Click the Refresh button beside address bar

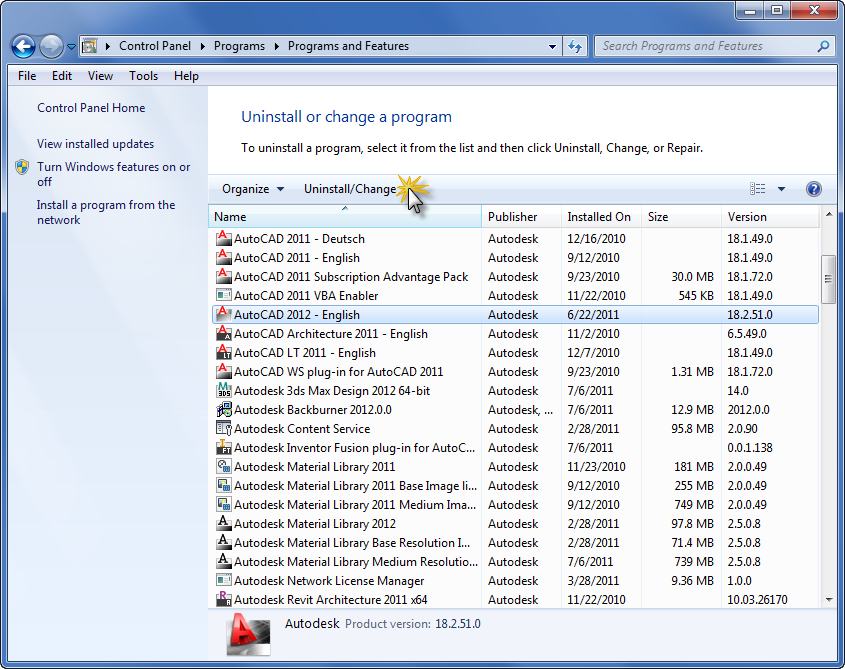(575, 46)
